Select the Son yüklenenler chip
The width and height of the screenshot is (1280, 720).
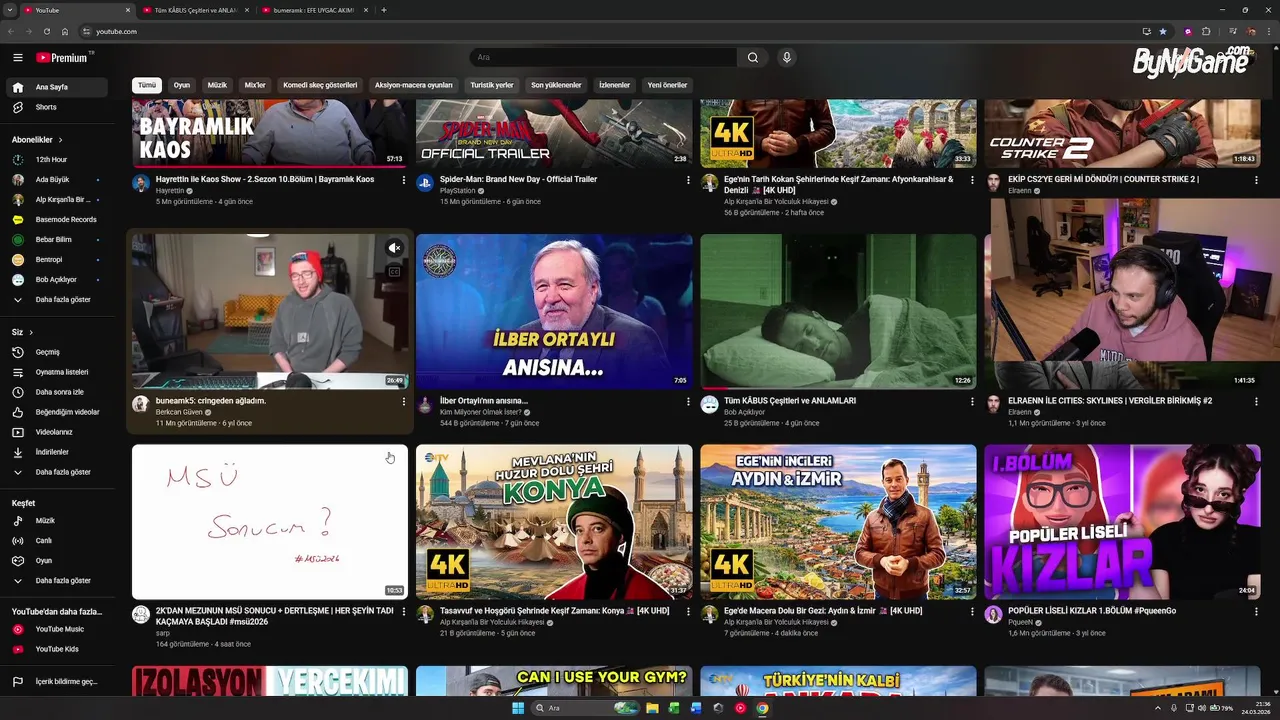[556, 86]
